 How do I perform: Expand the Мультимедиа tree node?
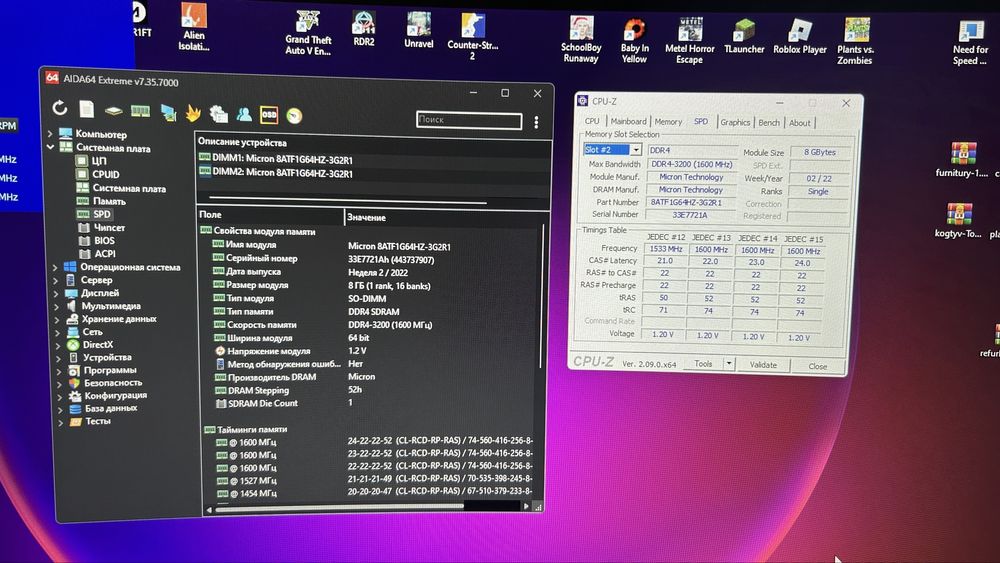point(57,307)
